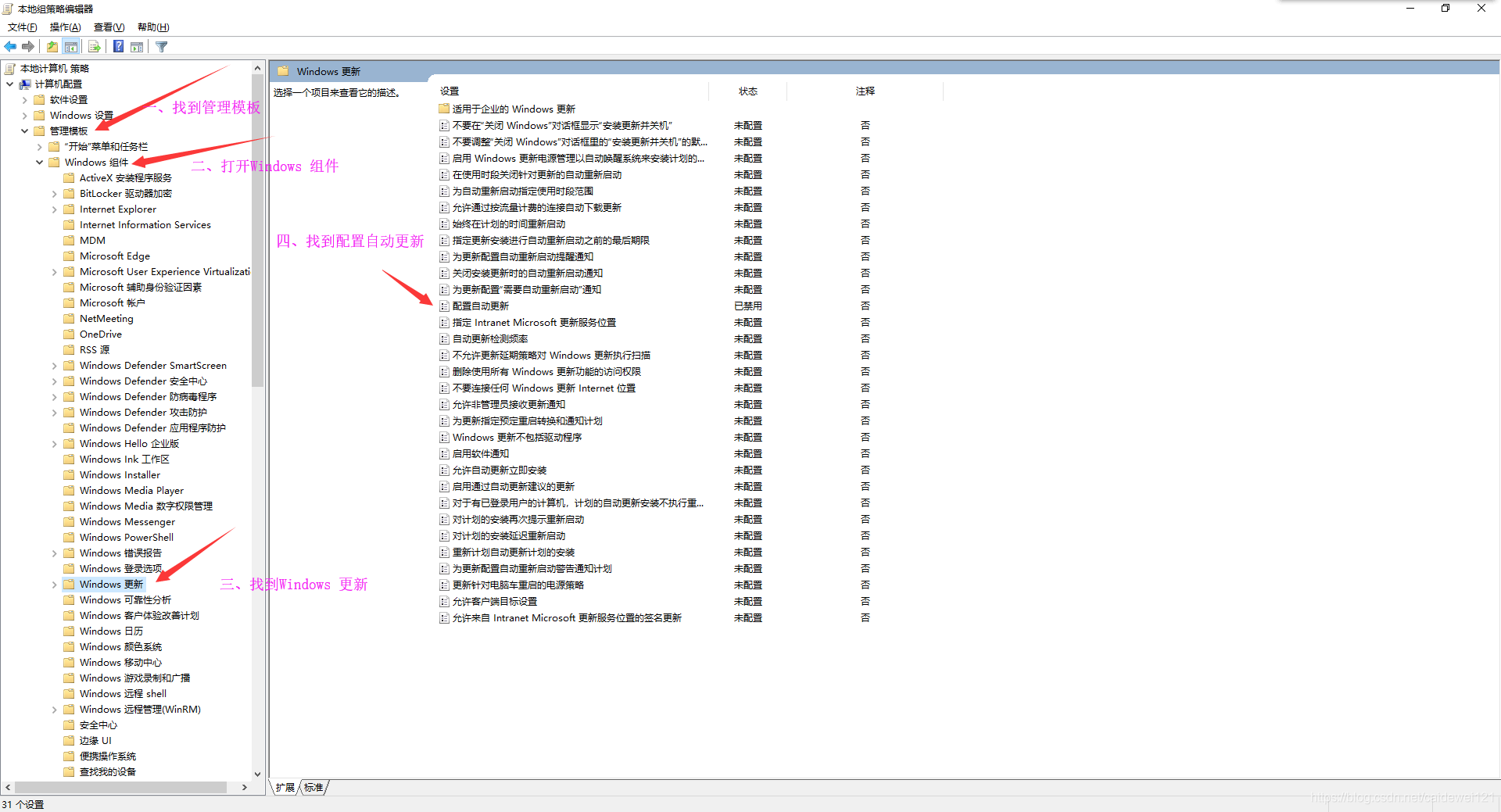Viewport: 1501px width, 812px height.
Task: Select the OneDrive tree item
Action: 100,334
